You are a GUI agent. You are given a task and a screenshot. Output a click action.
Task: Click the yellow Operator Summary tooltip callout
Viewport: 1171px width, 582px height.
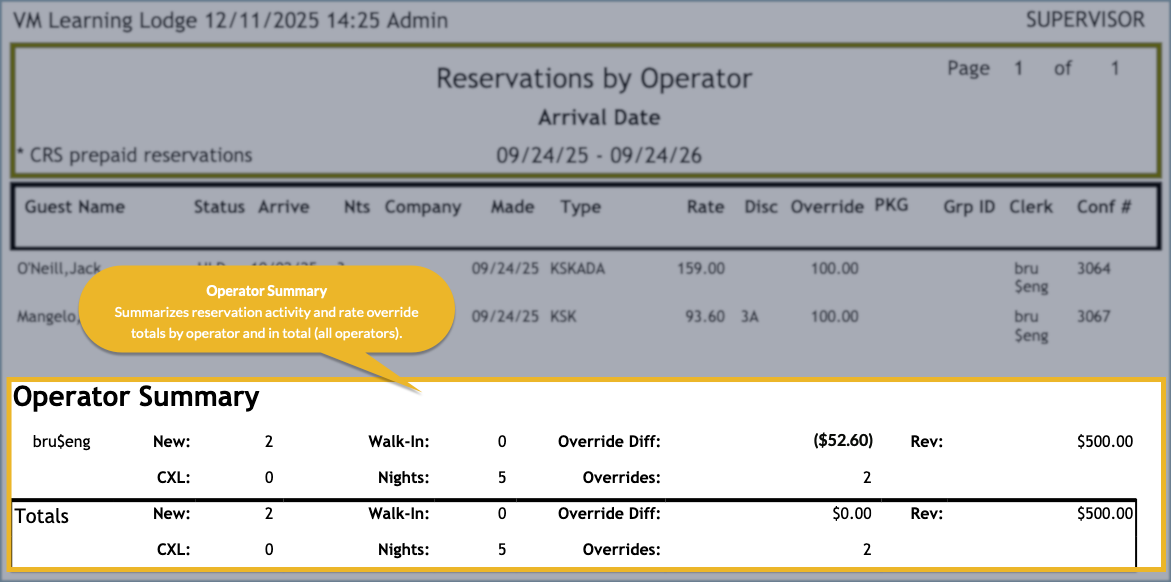[x=266, y=309]
